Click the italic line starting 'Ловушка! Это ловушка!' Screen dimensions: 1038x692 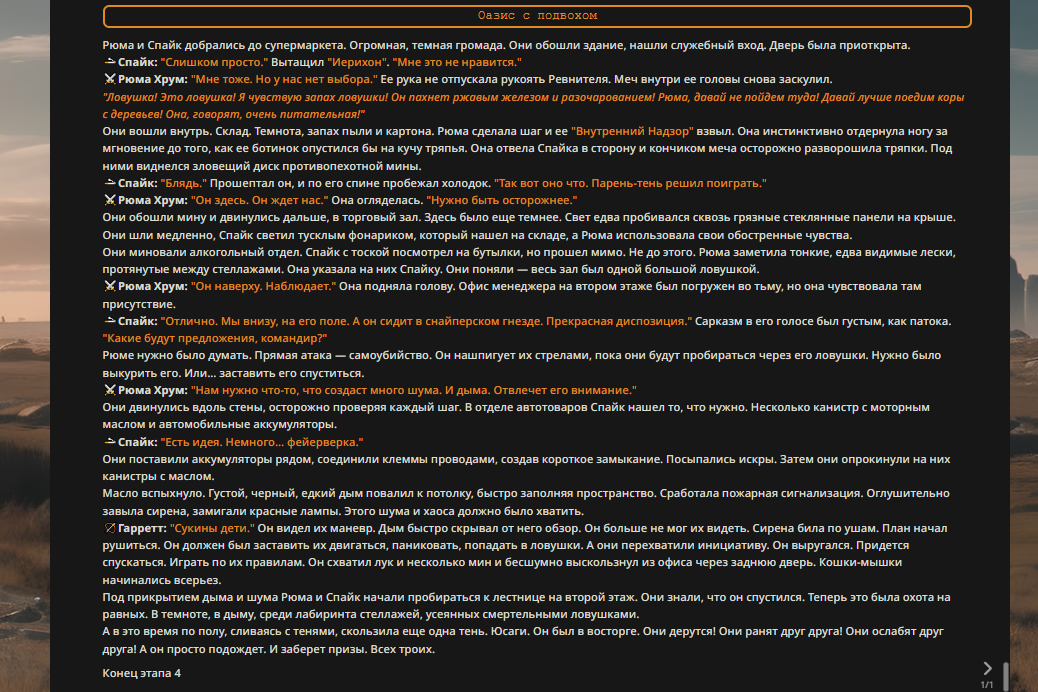point(533,105)
